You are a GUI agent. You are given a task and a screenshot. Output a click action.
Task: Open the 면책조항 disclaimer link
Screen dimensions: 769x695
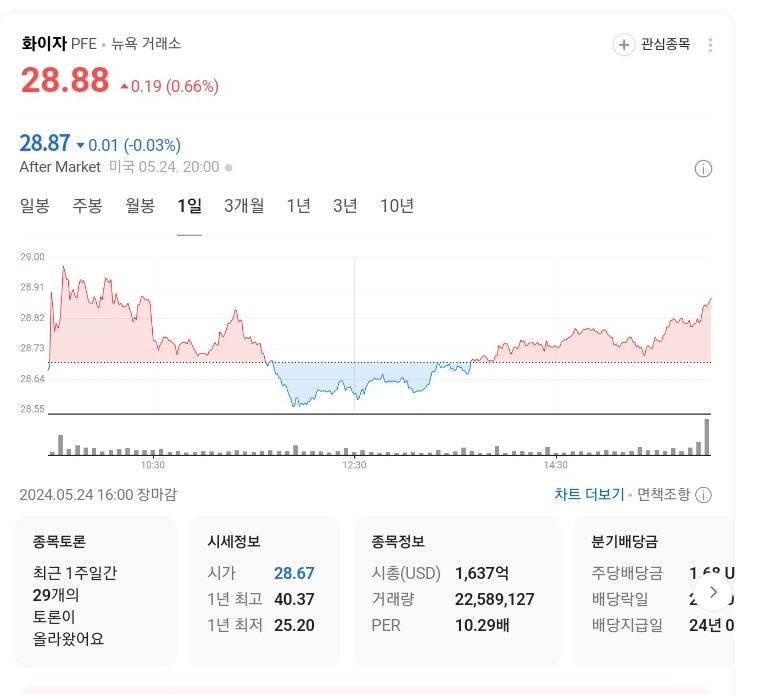pos(663,494)
